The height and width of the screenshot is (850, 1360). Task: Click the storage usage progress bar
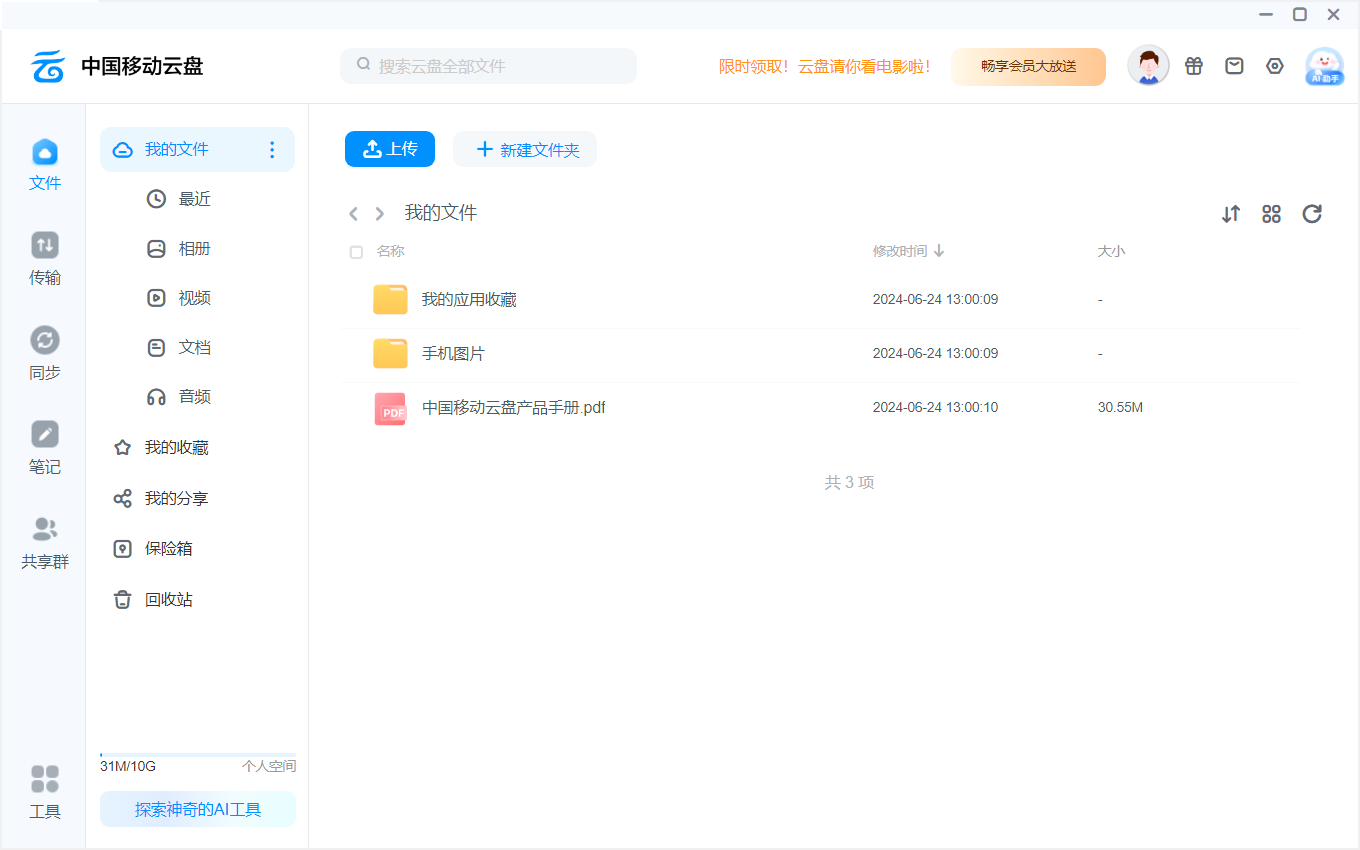pos(198,755)
